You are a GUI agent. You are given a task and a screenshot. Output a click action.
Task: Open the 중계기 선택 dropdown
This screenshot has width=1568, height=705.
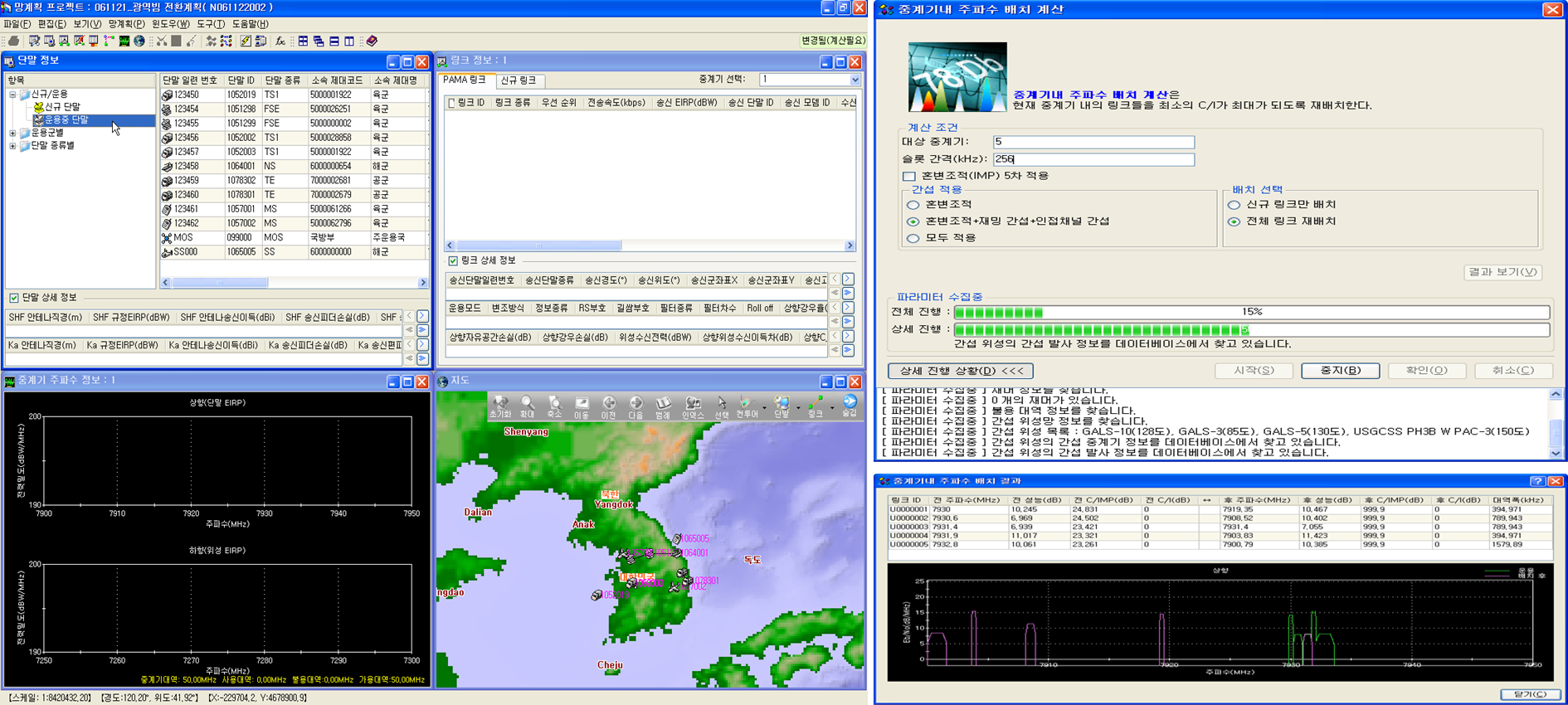(x=855, y=80)
